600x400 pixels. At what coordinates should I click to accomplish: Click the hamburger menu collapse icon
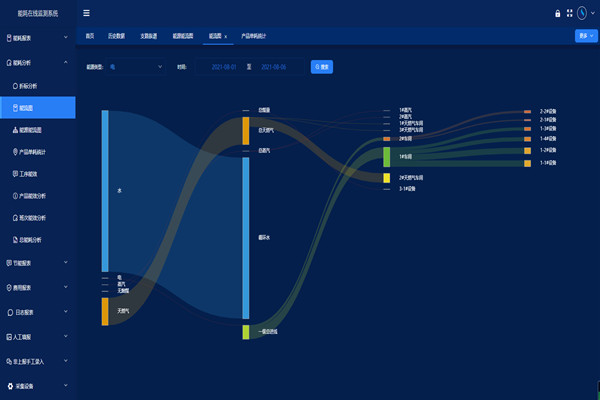pos(86,13)
